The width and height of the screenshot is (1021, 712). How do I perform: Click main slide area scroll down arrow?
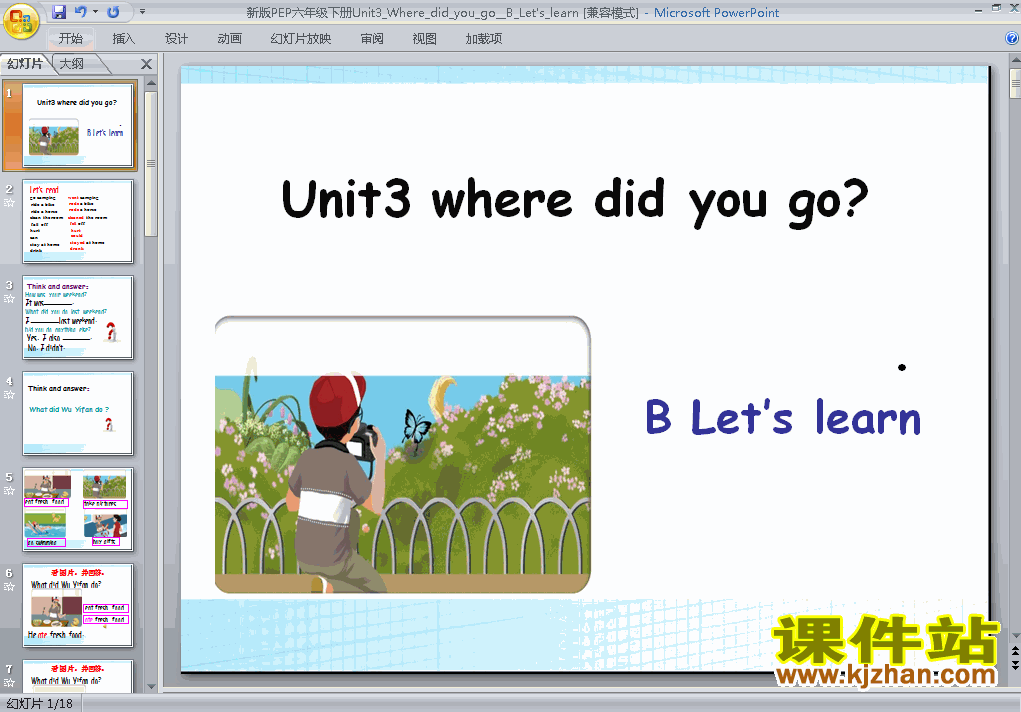click(1015, 636)
